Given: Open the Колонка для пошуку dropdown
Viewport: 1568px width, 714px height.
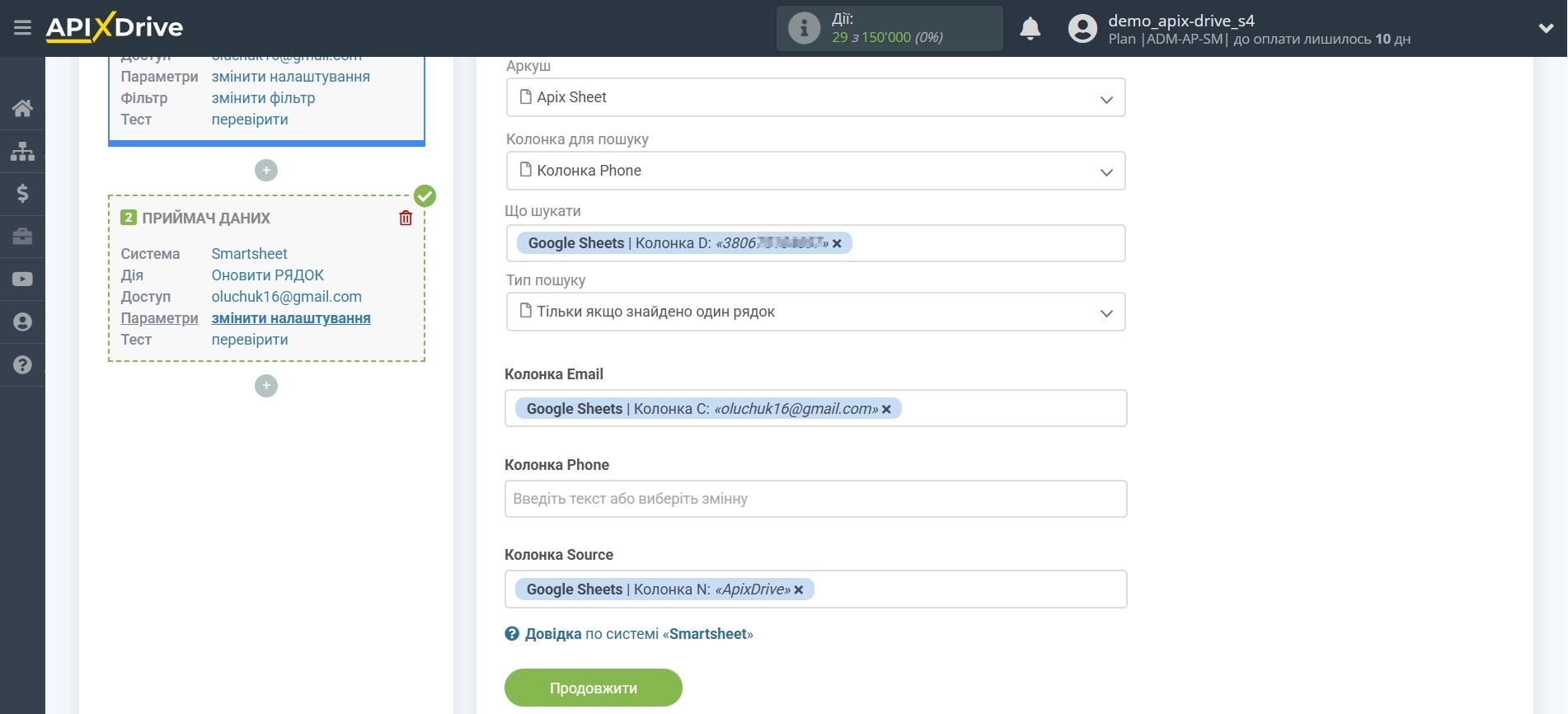Looking at the screenshot, I should click(815, 171).
